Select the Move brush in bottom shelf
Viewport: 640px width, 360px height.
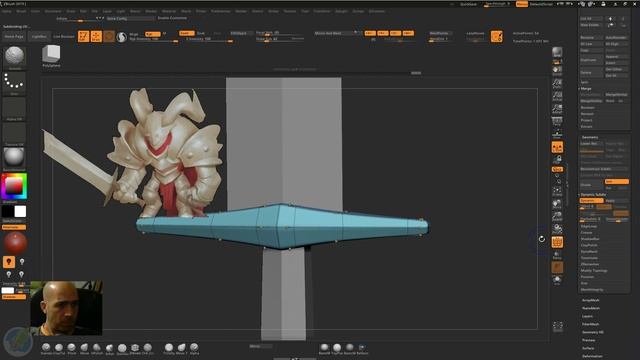(x=84, y=348)
